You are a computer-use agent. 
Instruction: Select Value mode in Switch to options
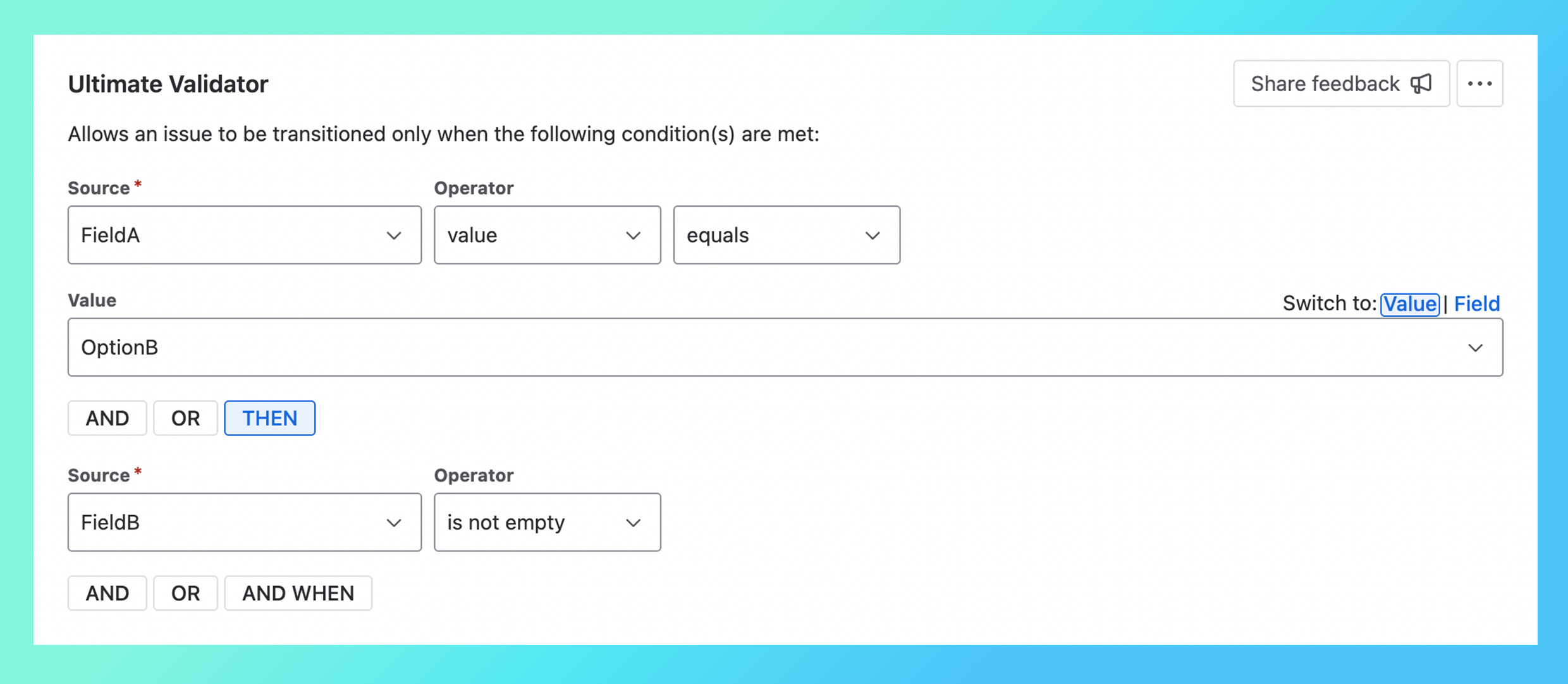coord(1410,304)
